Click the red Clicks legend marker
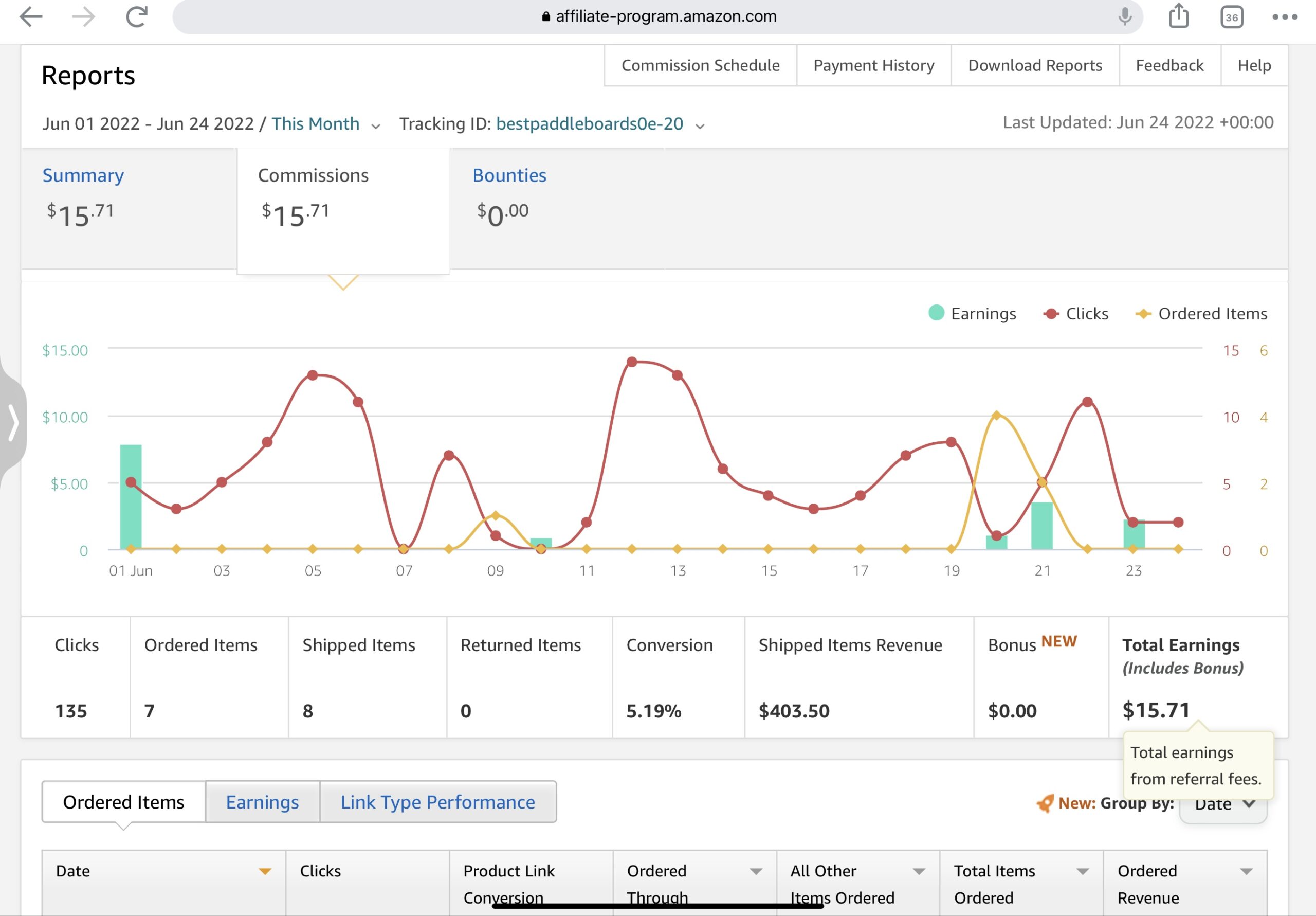Screen dimensions: 1316x916 [1051, 314]
